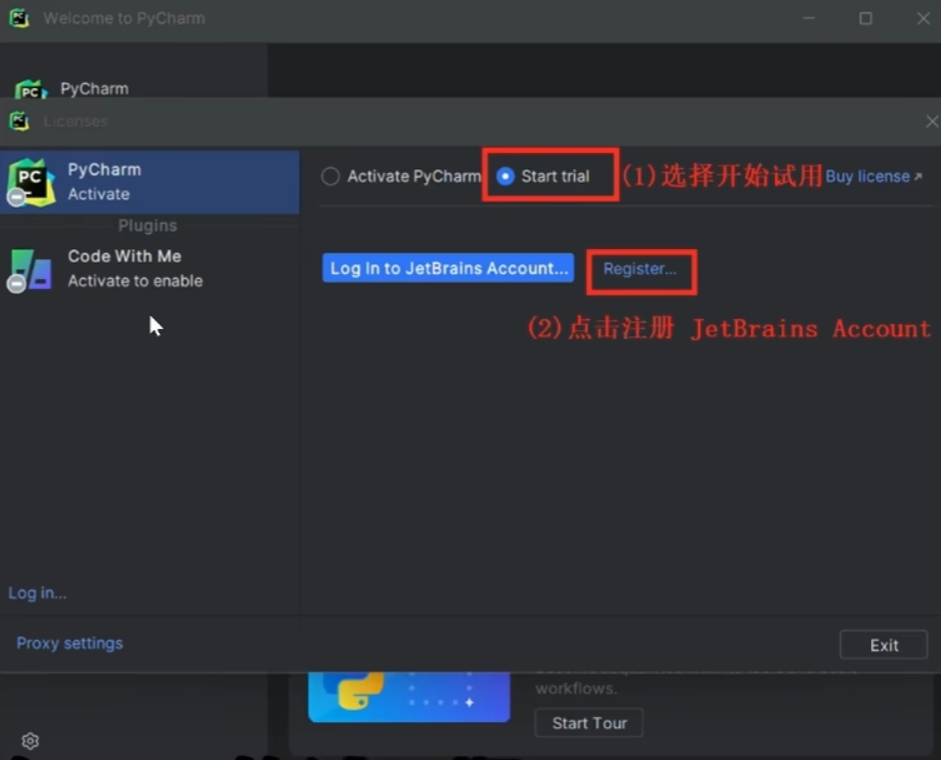The height and width of the screenshot is (760, 941).
Task: Click the PyCharm icon in the Welcome sidebar
Action: (x=30, y=90)
